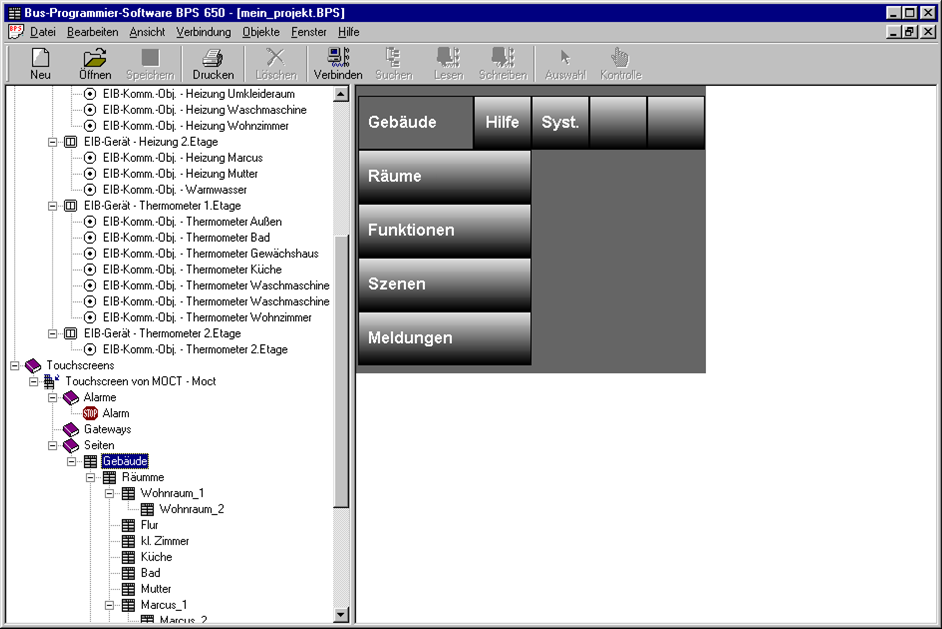Collapse the Seiten tree node
Image resolution: width=942 pixels, height=629 pixels.
pos(53,445)
